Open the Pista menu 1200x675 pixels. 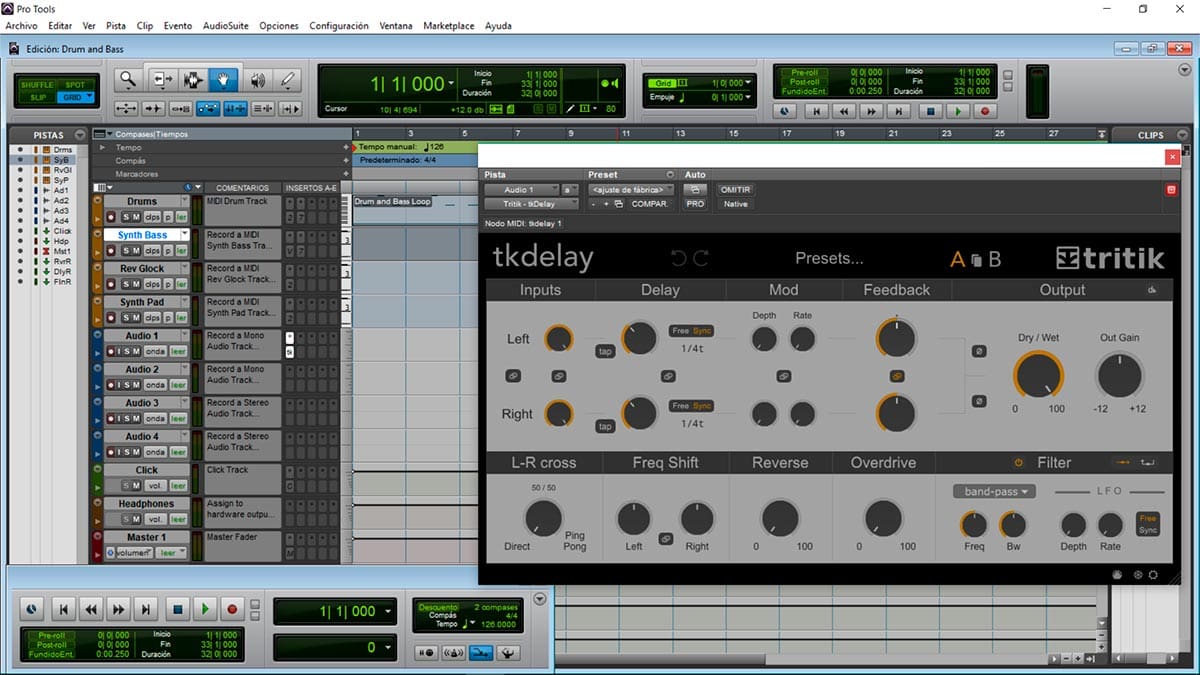116,26
